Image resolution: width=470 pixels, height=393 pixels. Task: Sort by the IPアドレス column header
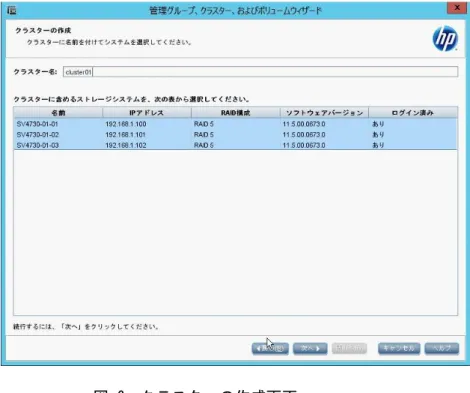[147, 113]
